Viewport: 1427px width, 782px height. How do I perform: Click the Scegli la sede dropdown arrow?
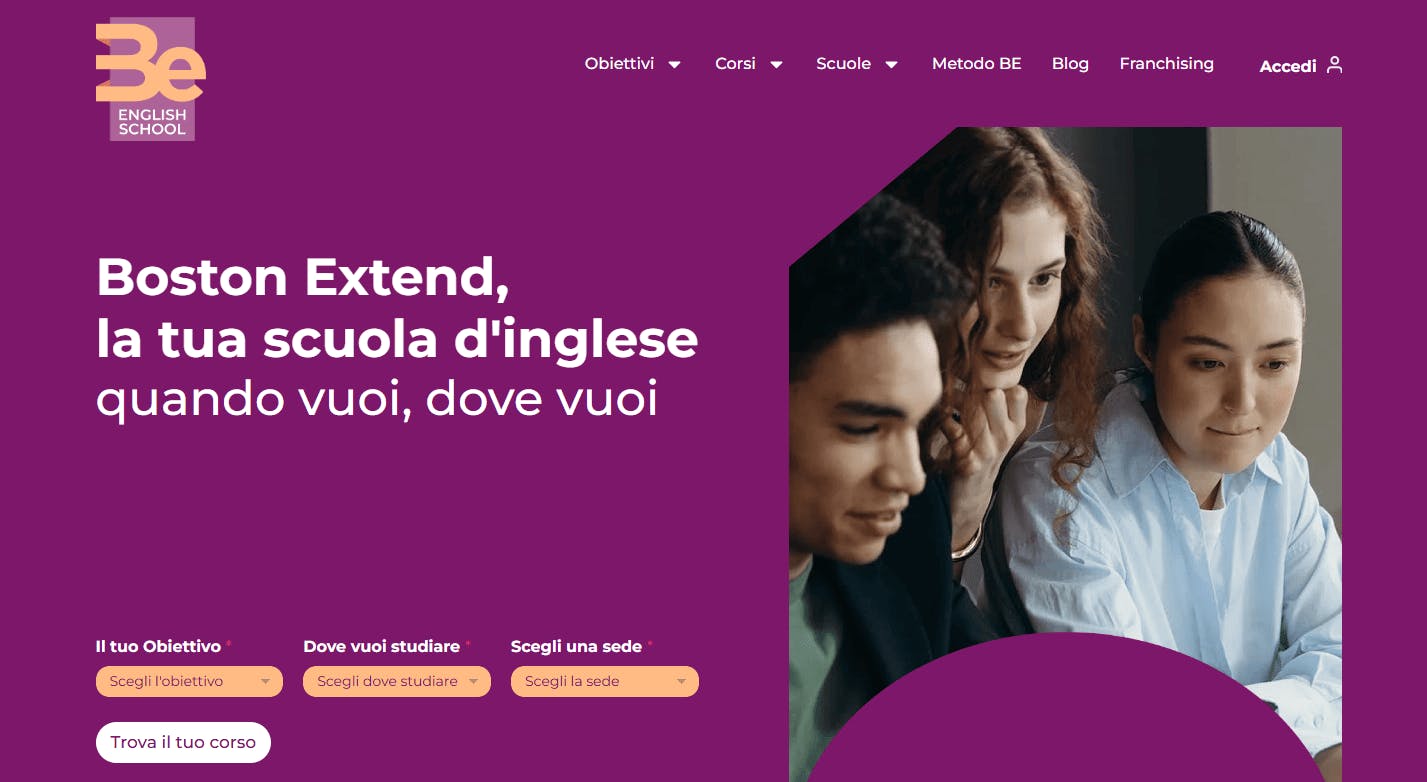(681, 682)
